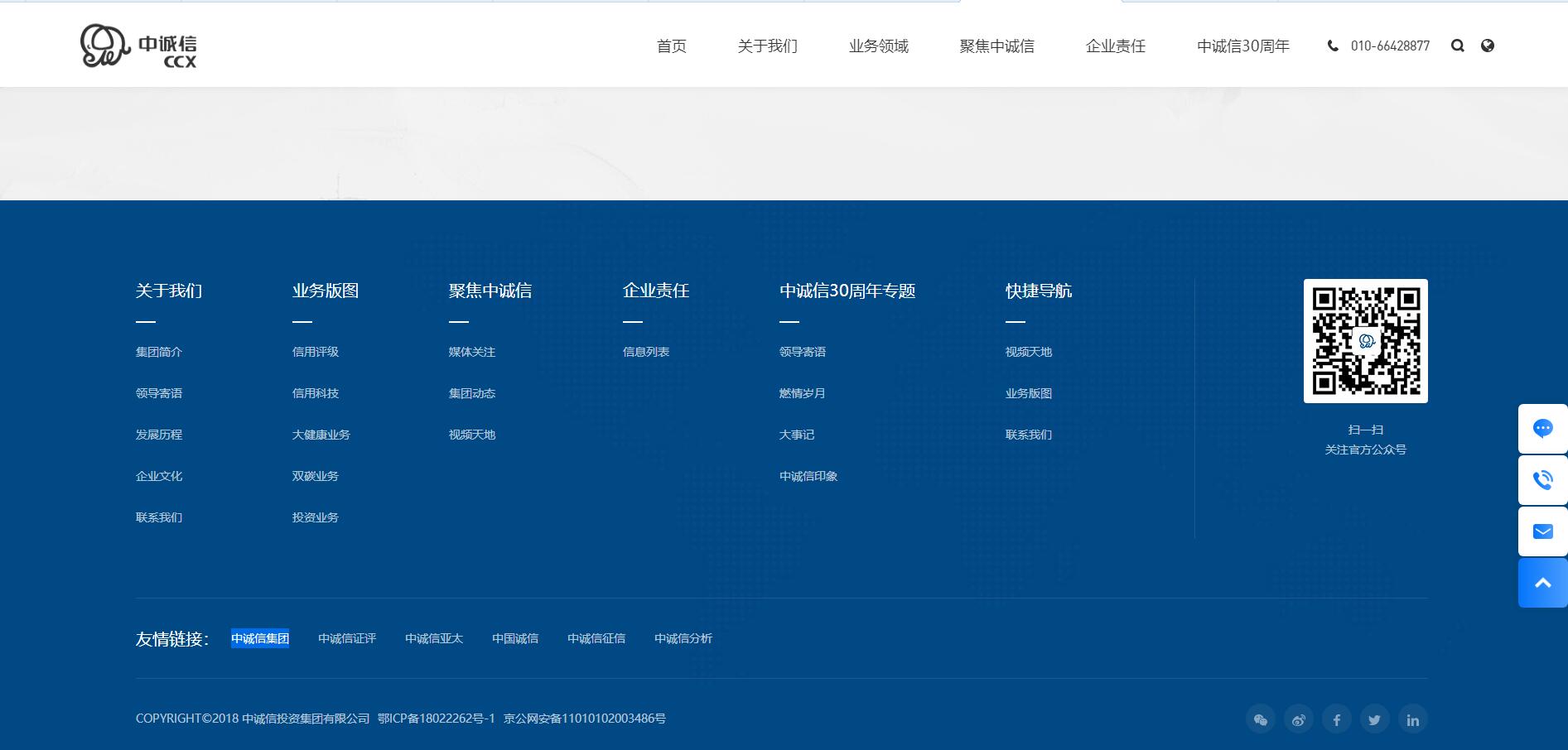Click the search magnifier icon in header

pyautogui.click(x=1458, y=46)
